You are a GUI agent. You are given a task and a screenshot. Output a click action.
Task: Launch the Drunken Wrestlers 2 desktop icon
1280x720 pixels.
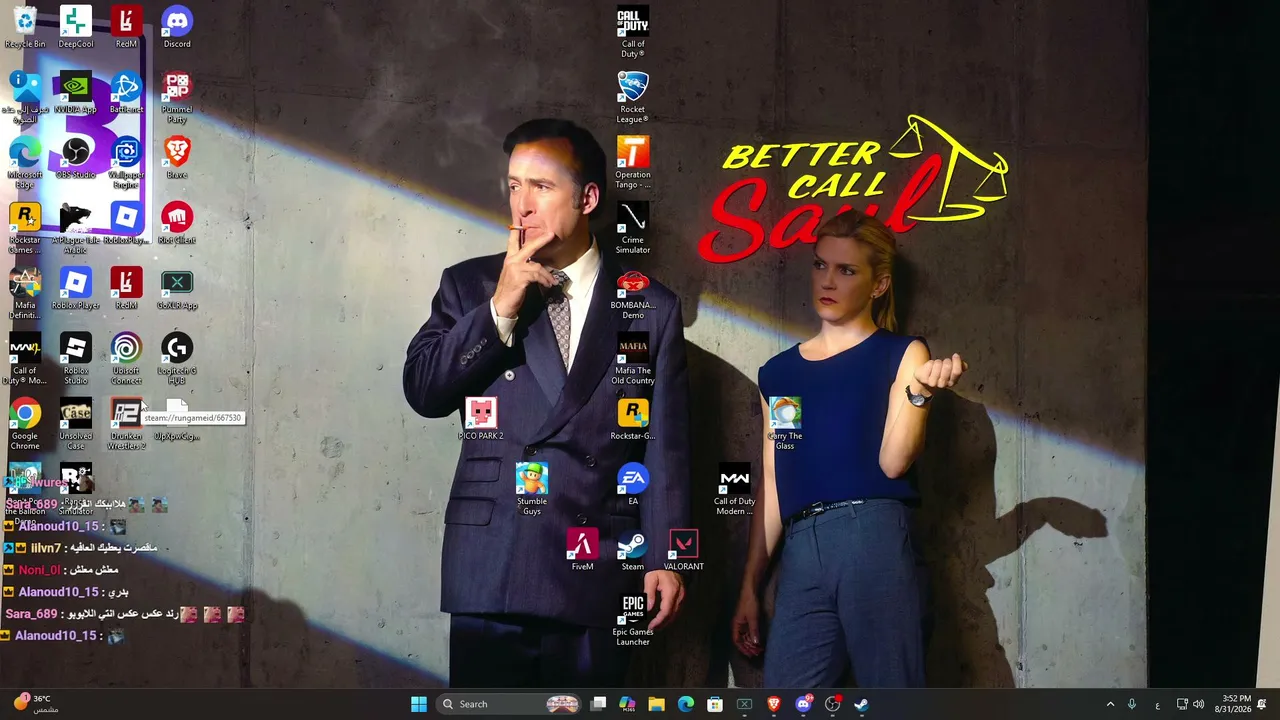[x=126, y=425]
